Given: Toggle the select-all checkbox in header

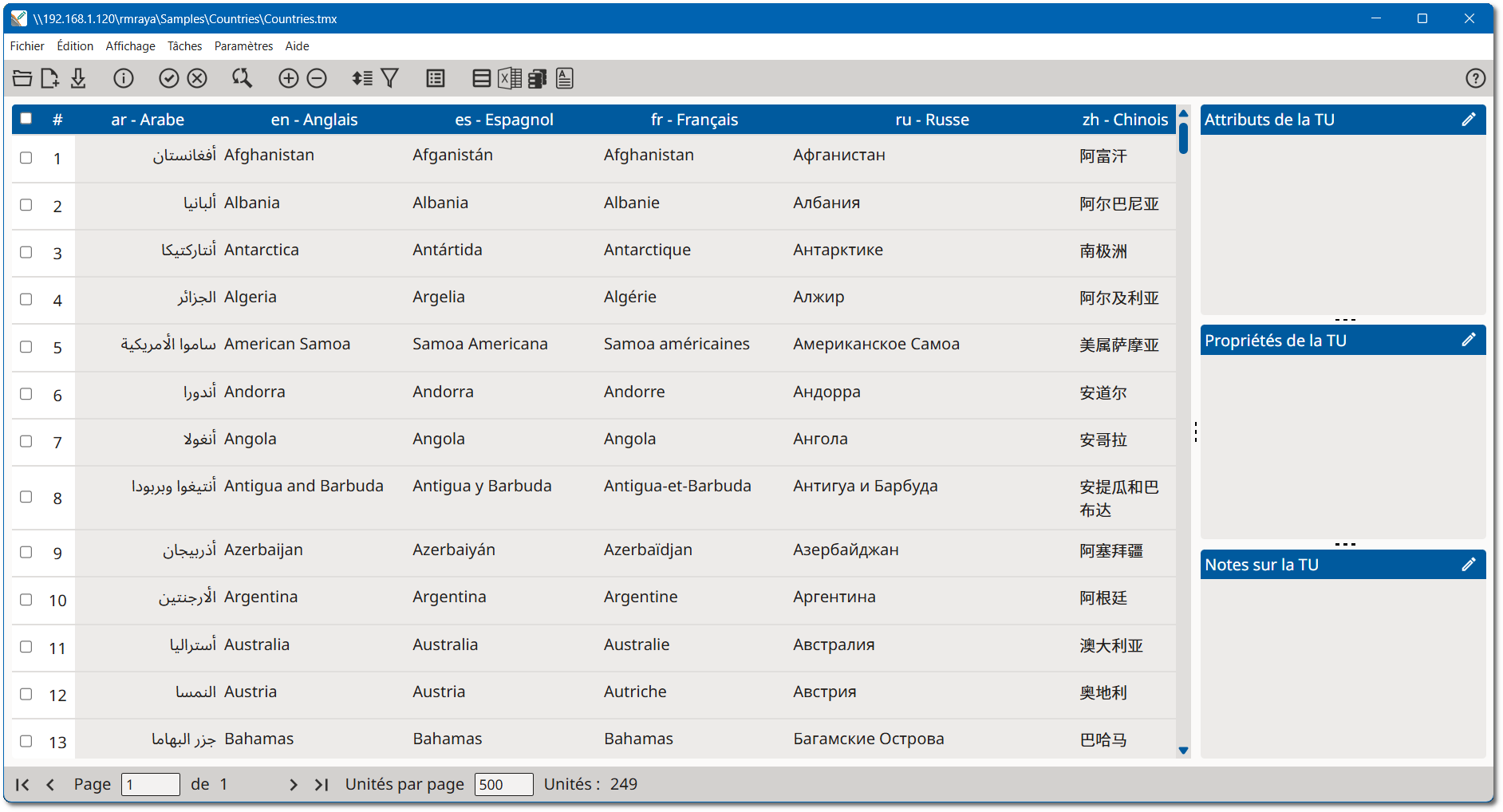Looking at the screenshot, I should click(26, 119).
